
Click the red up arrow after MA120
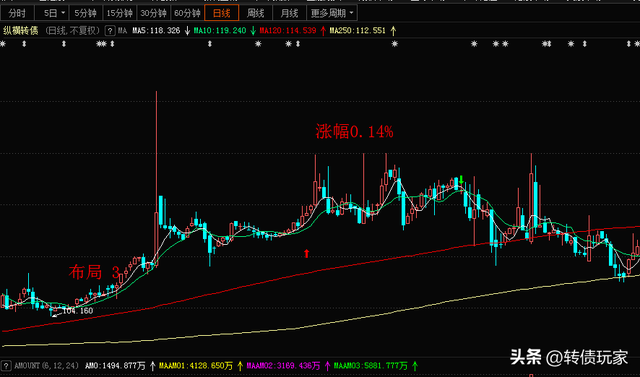coord(323,31)
